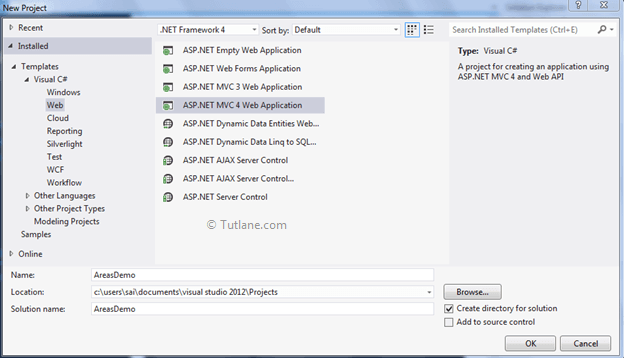The image size is (624, 361).
Task: Click OK to create the project
Action: (530, 343)
